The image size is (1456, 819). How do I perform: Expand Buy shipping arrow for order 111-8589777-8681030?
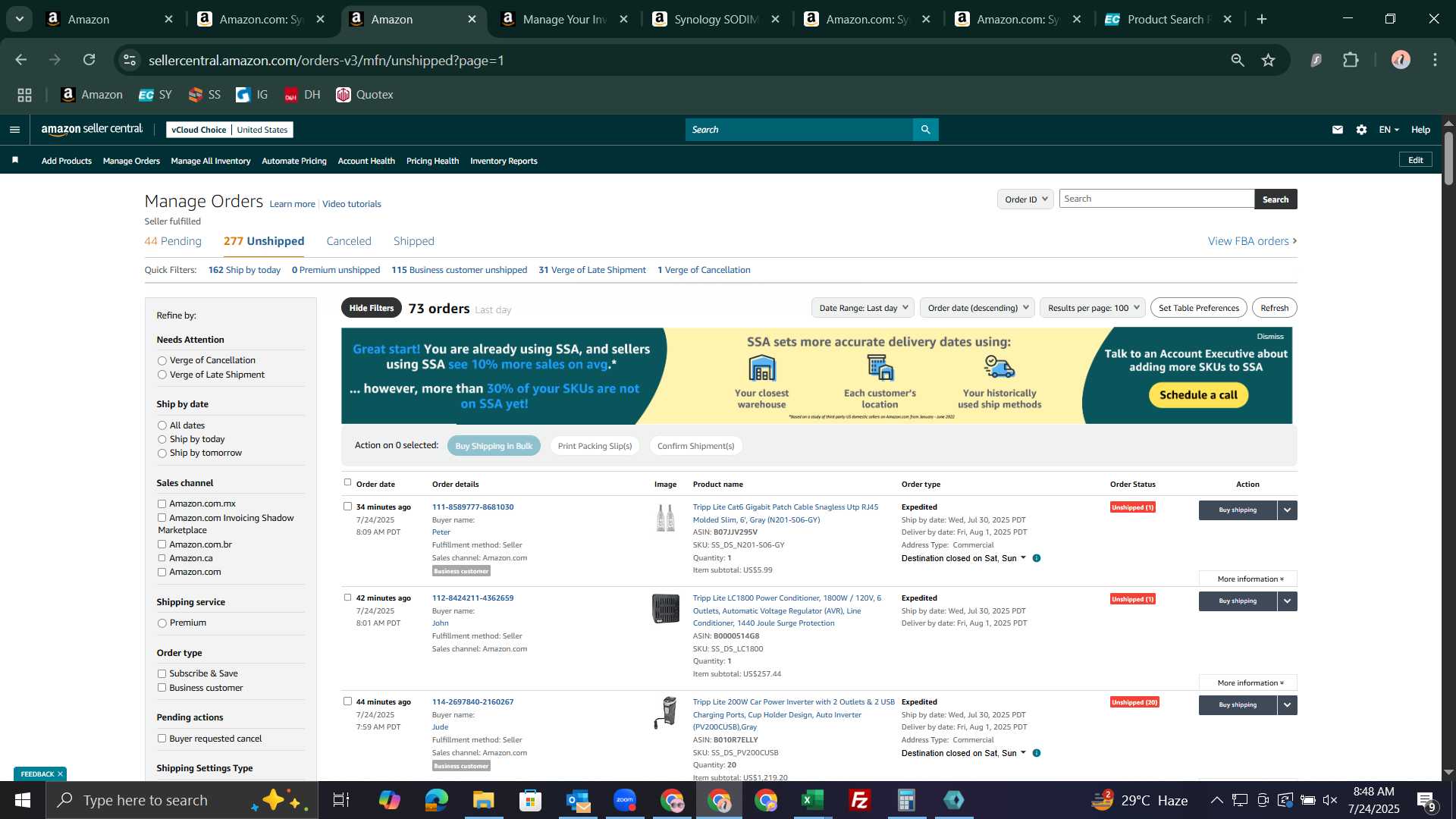pos(1287,510)
